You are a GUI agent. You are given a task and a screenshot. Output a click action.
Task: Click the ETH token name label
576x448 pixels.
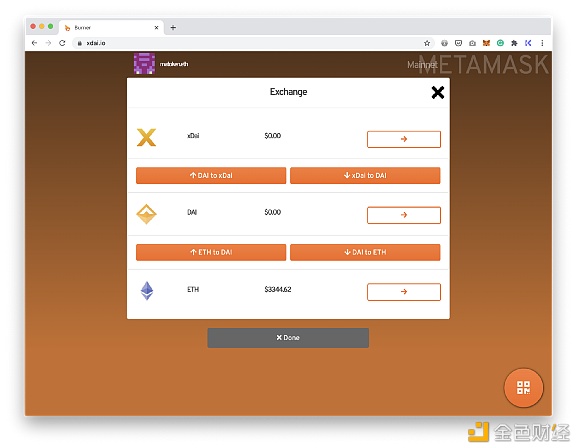(193, 289)
